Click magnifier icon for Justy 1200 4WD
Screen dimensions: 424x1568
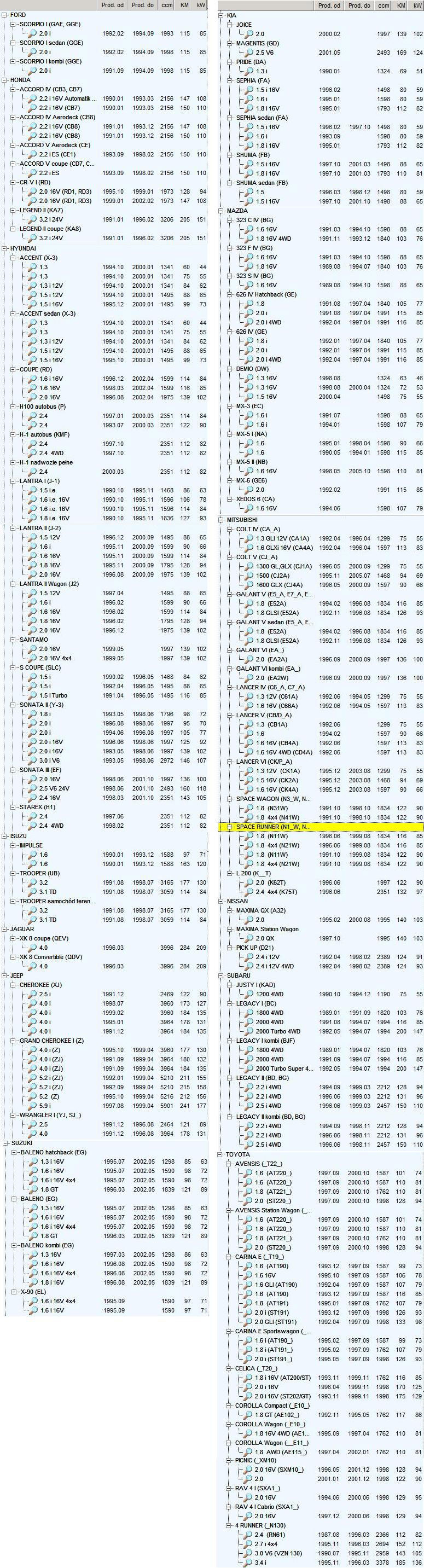coord(249,995)
